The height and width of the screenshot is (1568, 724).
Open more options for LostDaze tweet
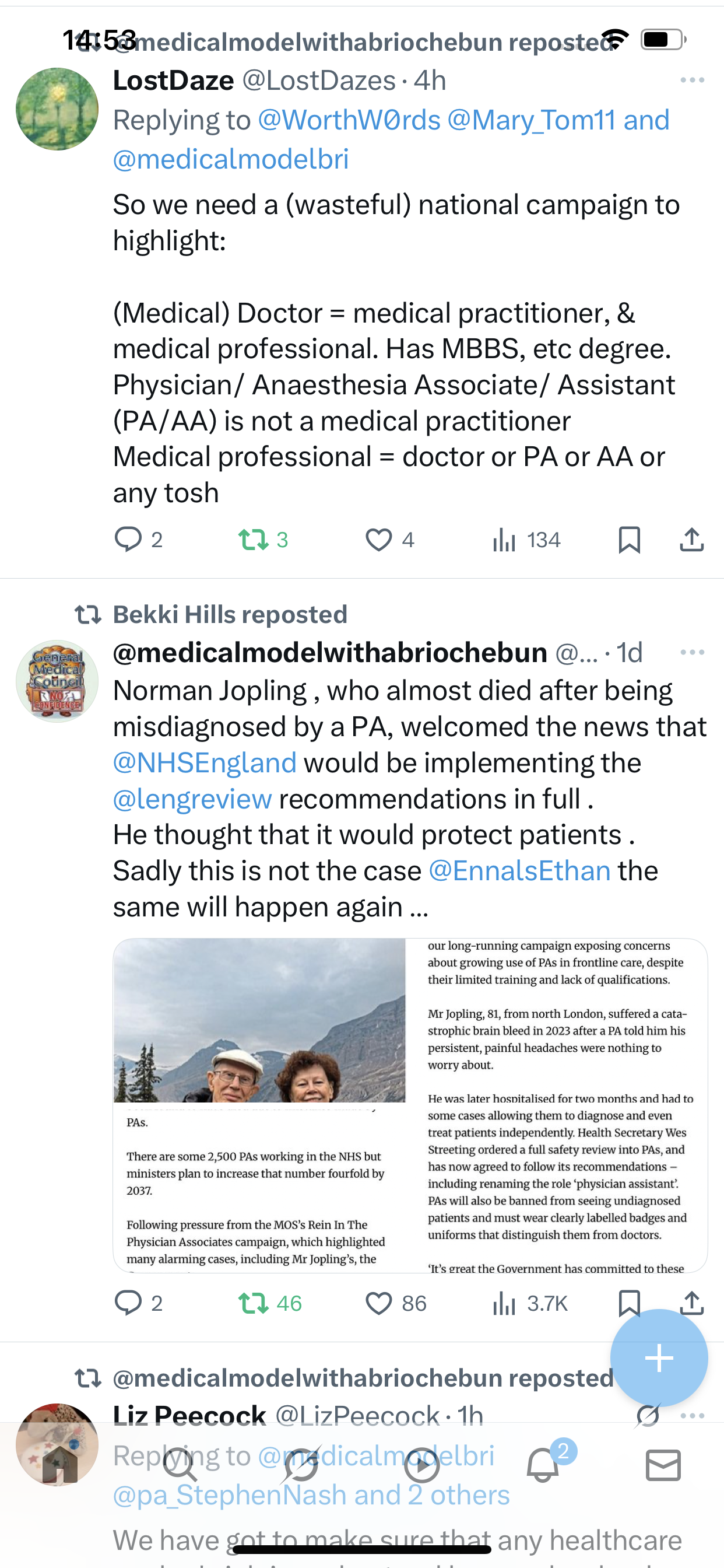click(x=692, y=80)
